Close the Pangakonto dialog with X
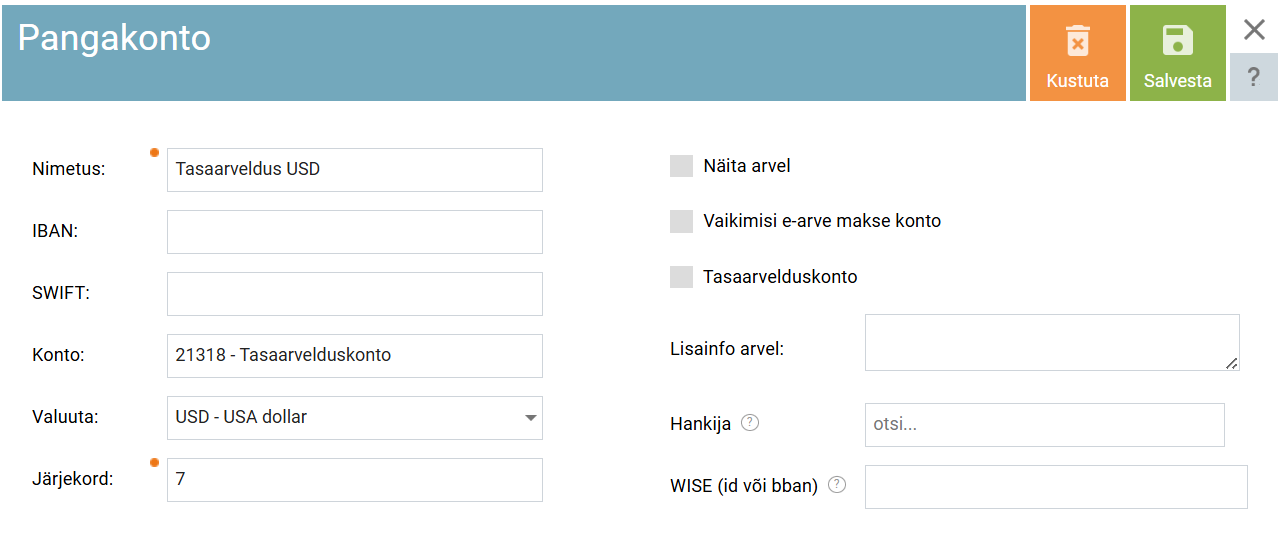This screenshot has height=540, width=1279. click(x=1254, y=30)
